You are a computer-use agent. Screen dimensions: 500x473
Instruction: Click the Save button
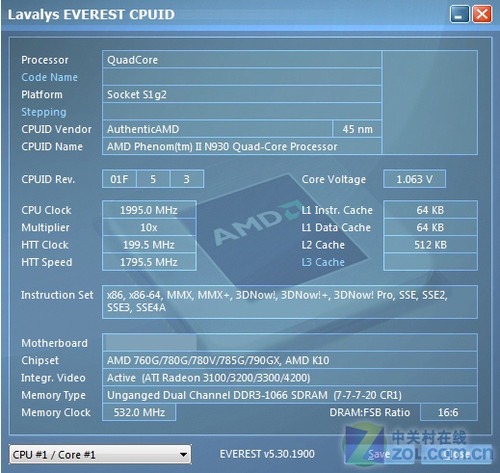[x=379, y=454]
